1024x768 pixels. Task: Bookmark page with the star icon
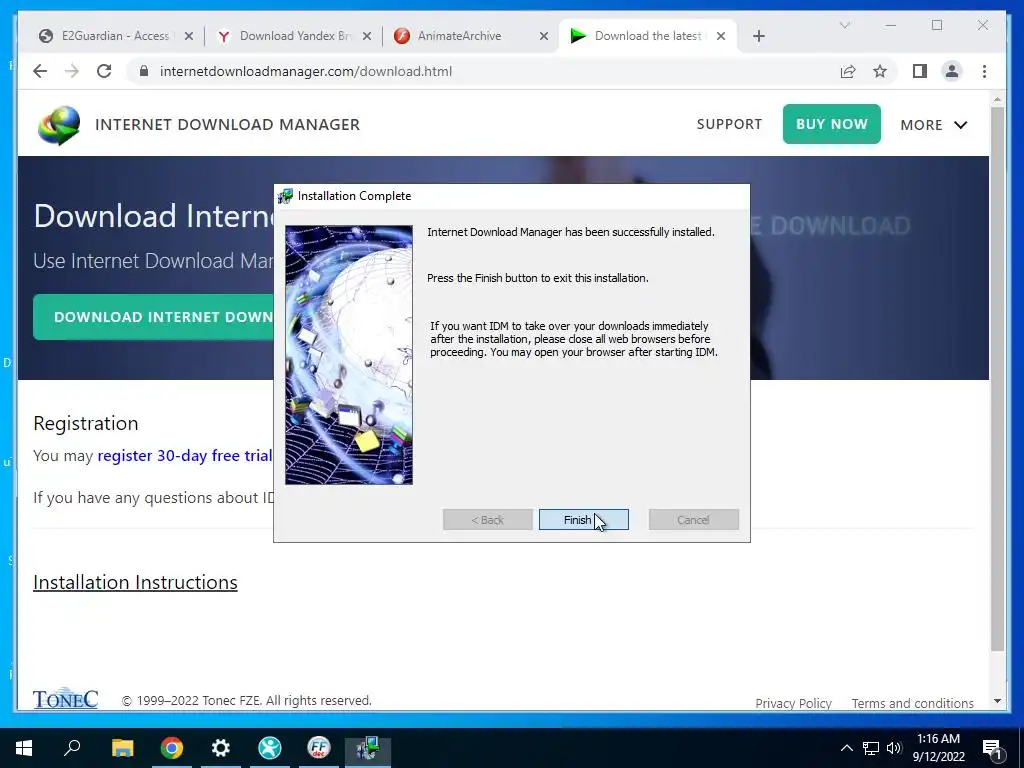click(x=880, y=71)
